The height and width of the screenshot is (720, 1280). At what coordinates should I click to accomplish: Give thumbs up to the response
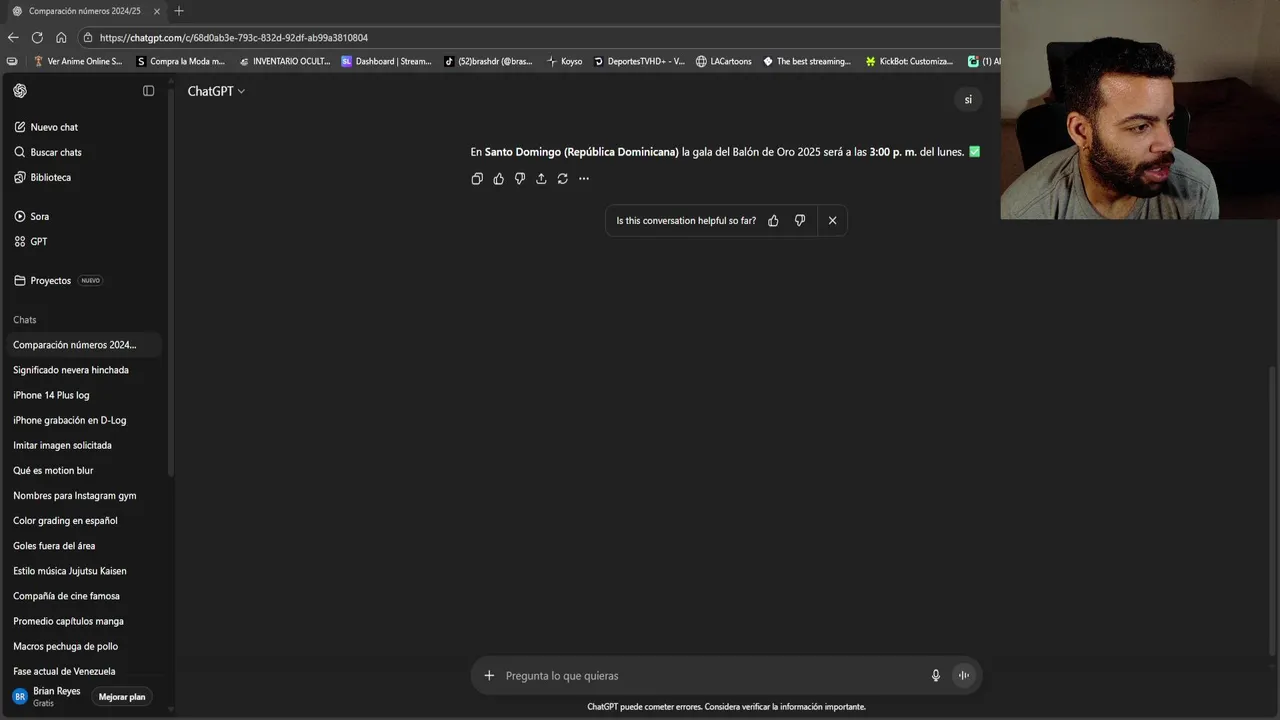click(x=498, y=179)
